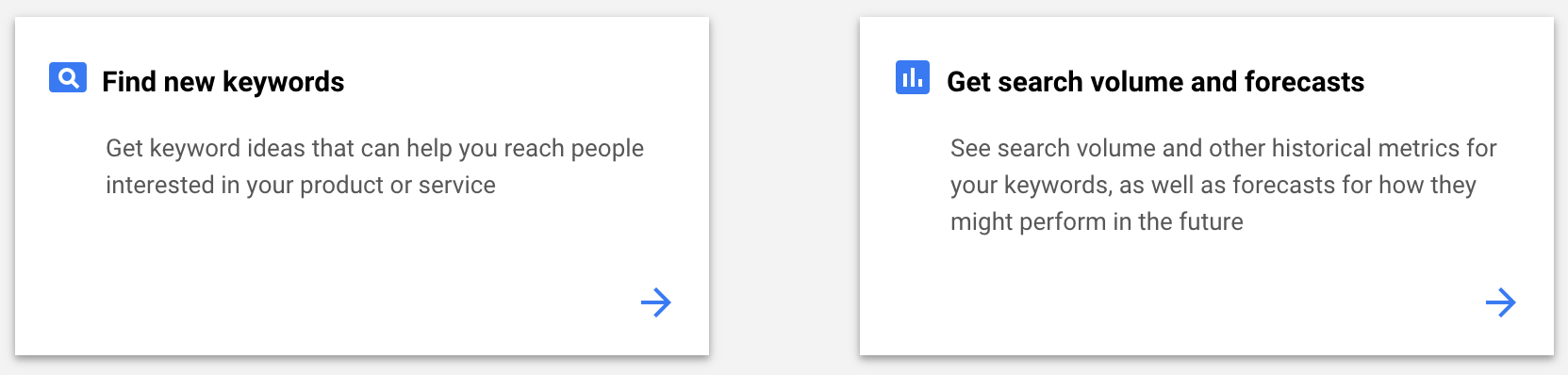1568x375 pixels.
Task: Click "Get keyword ideas that can help" line
Action: (374, 148)
